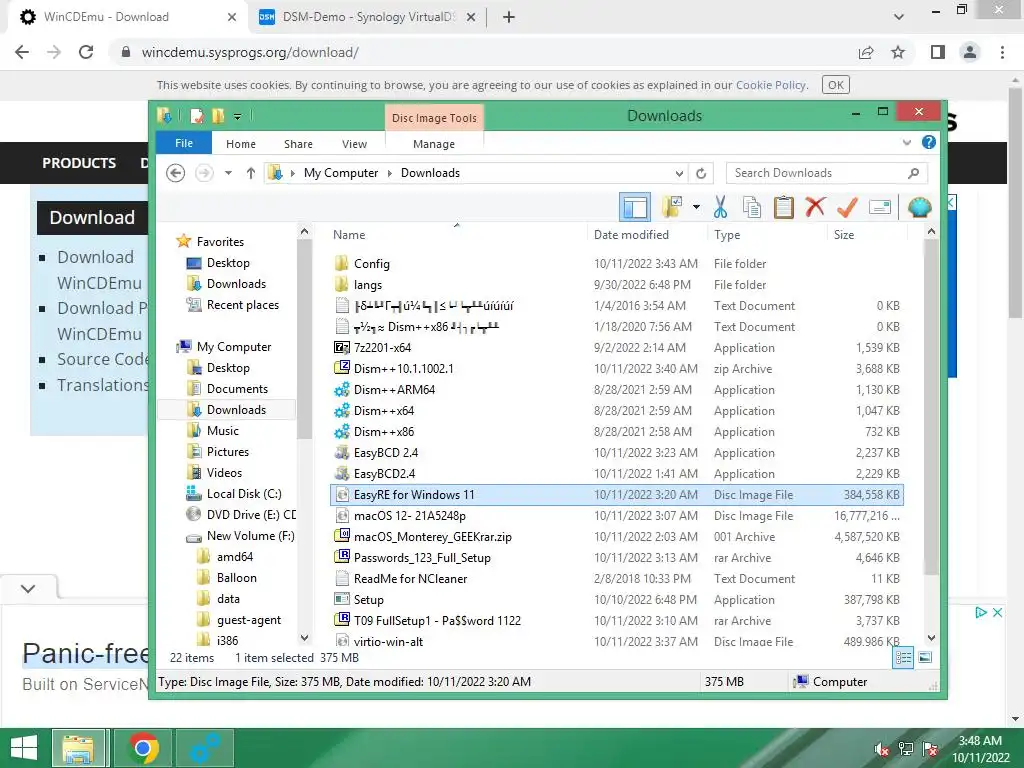Select the EasyBCD 2.4 application

coord(617,453)
